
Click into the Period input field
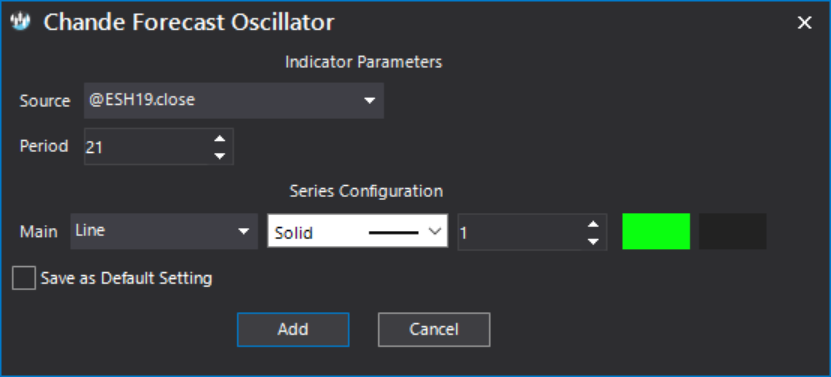[148, 147]
